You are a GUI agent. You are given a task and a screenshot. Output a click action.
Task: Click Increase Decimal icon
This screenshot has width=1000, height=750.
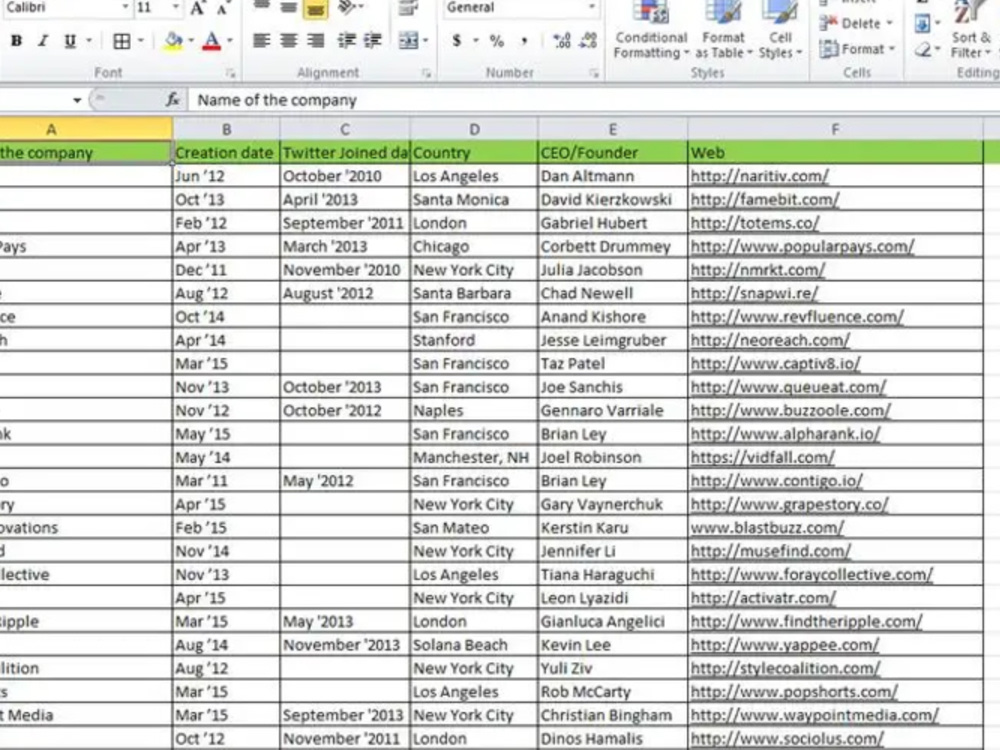pyautogui.click(x=562, y=41)
